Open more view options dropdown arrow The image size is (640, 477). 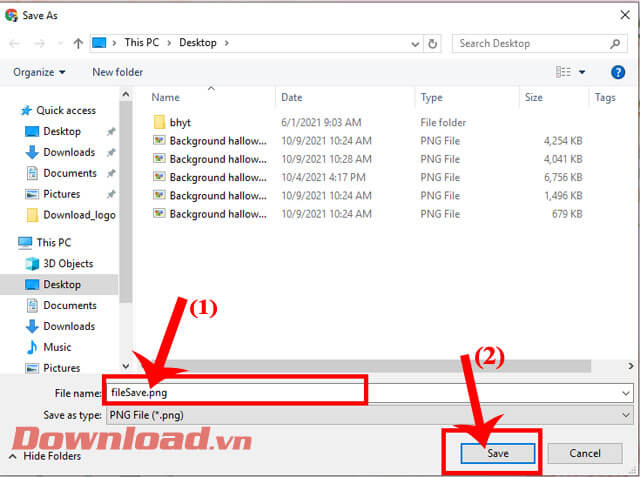click(x=582, y=73)
